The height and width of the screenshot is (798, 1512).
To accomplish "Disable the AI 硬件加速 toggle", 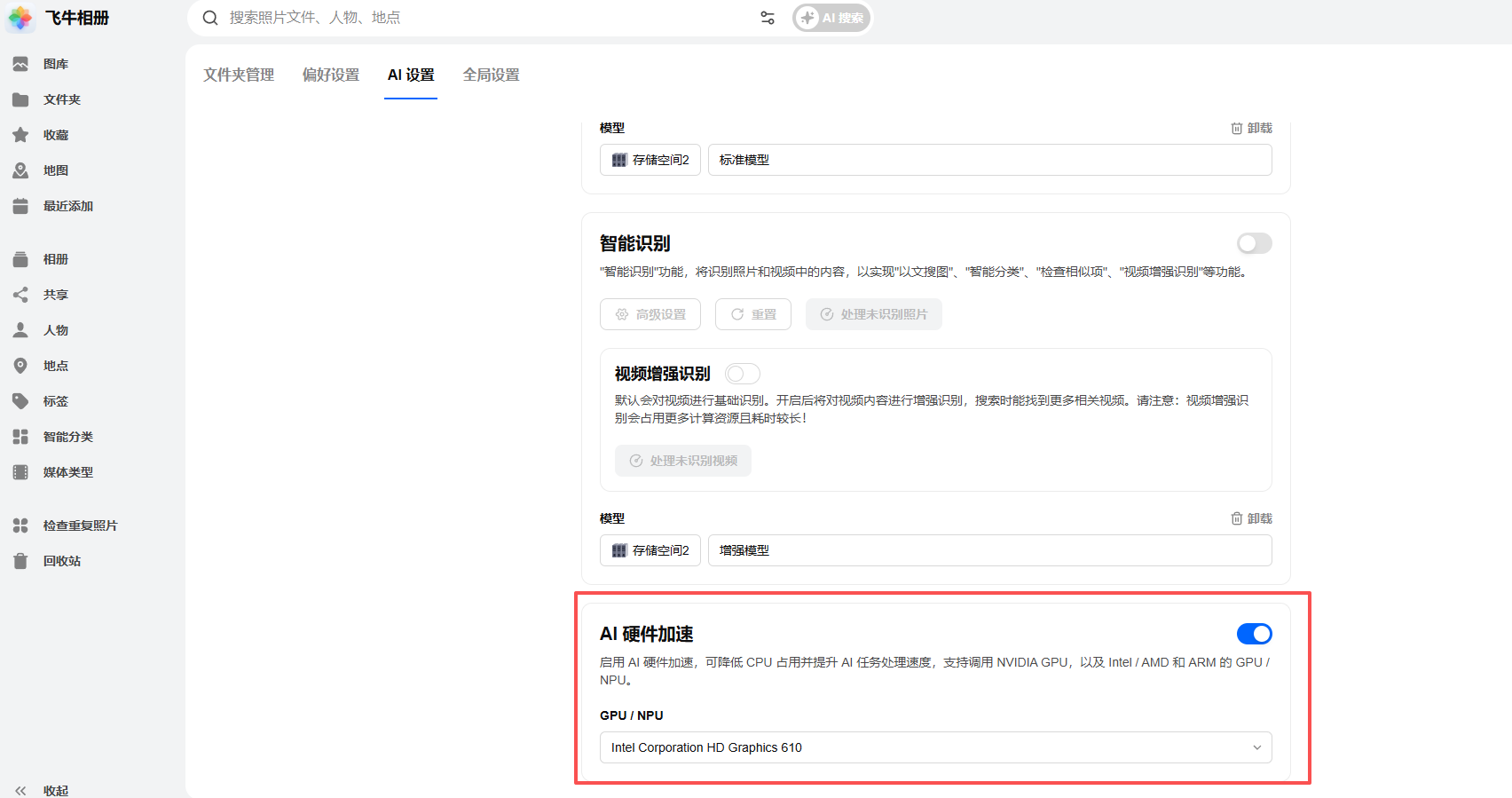I will click(x=1254, y=634).
